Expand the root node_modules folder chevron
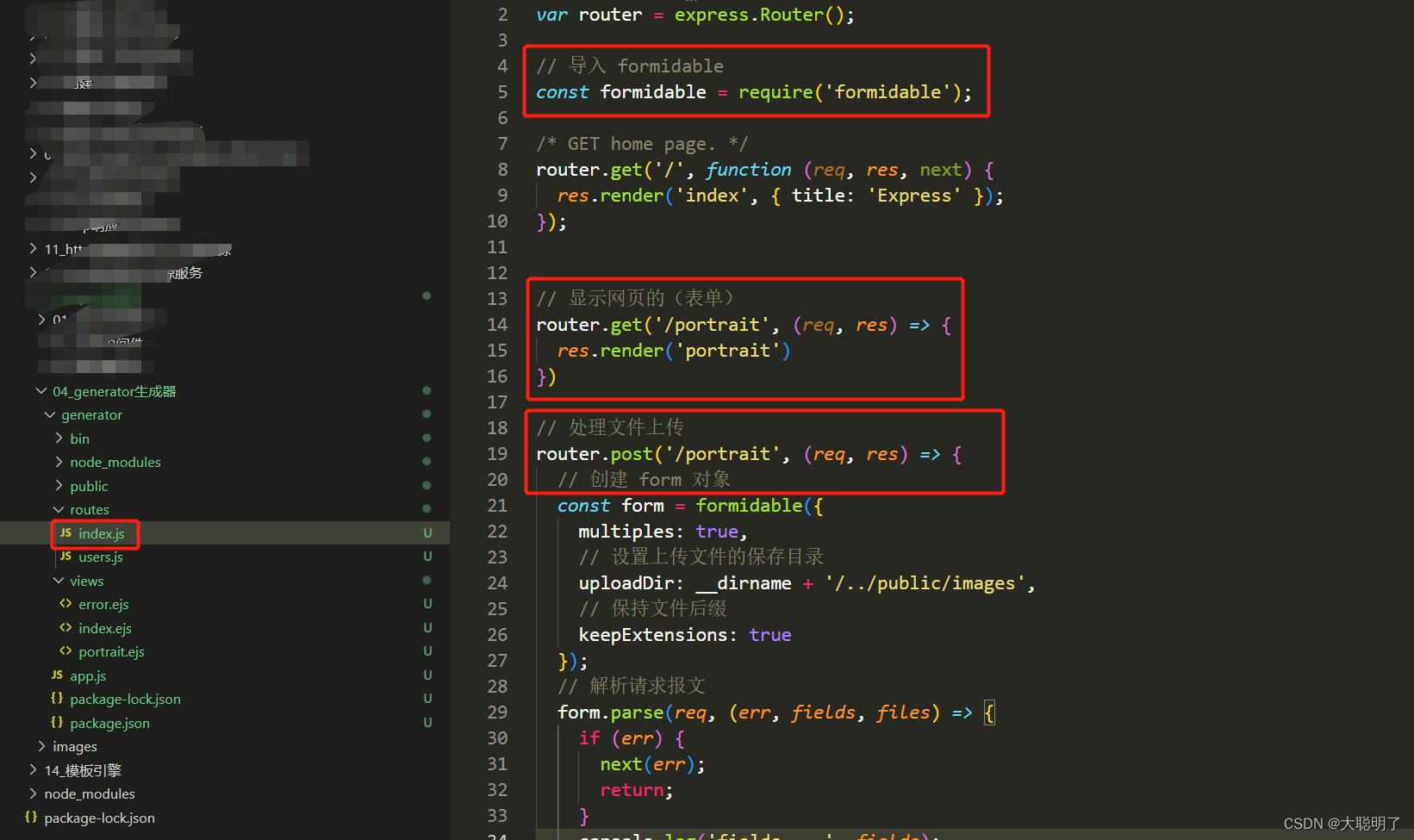The height and width of the screenshot is (840, 1414). (x=33, y=793)
